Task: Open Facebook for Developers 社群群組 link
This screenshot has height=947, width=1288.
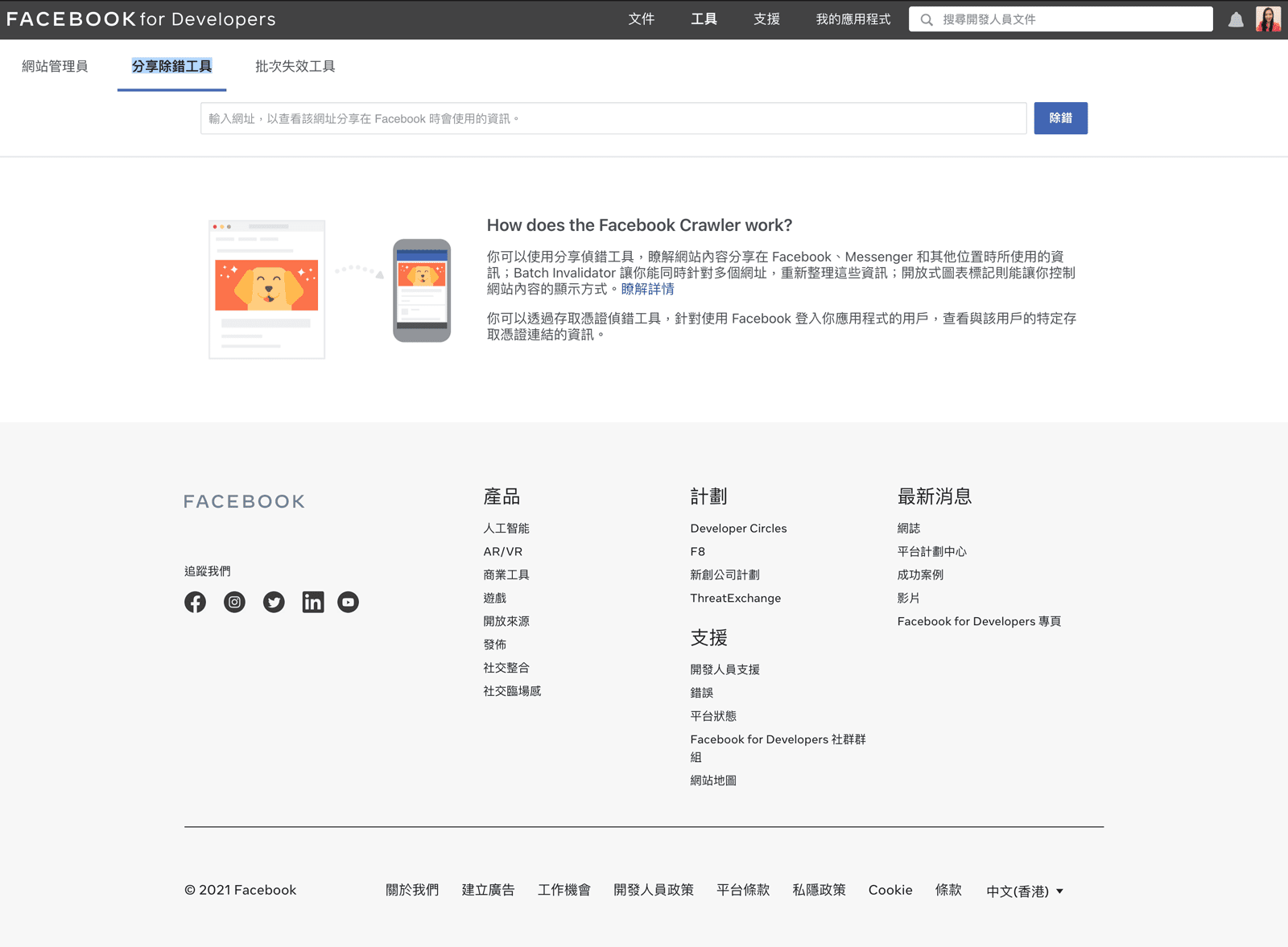Action: click(778, 748)
